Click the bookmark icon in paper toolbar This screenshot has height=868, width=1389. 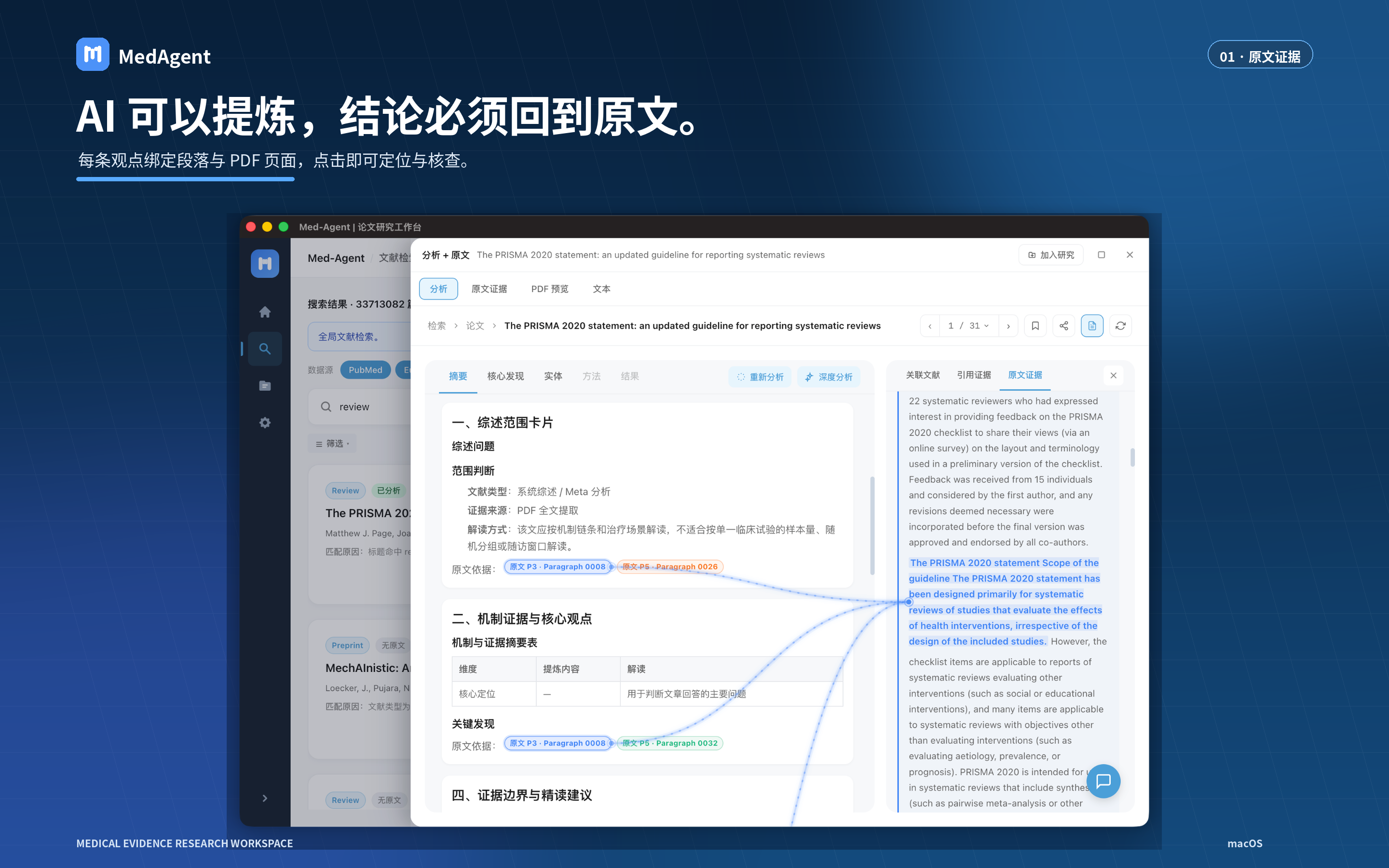pos(1035,325)
